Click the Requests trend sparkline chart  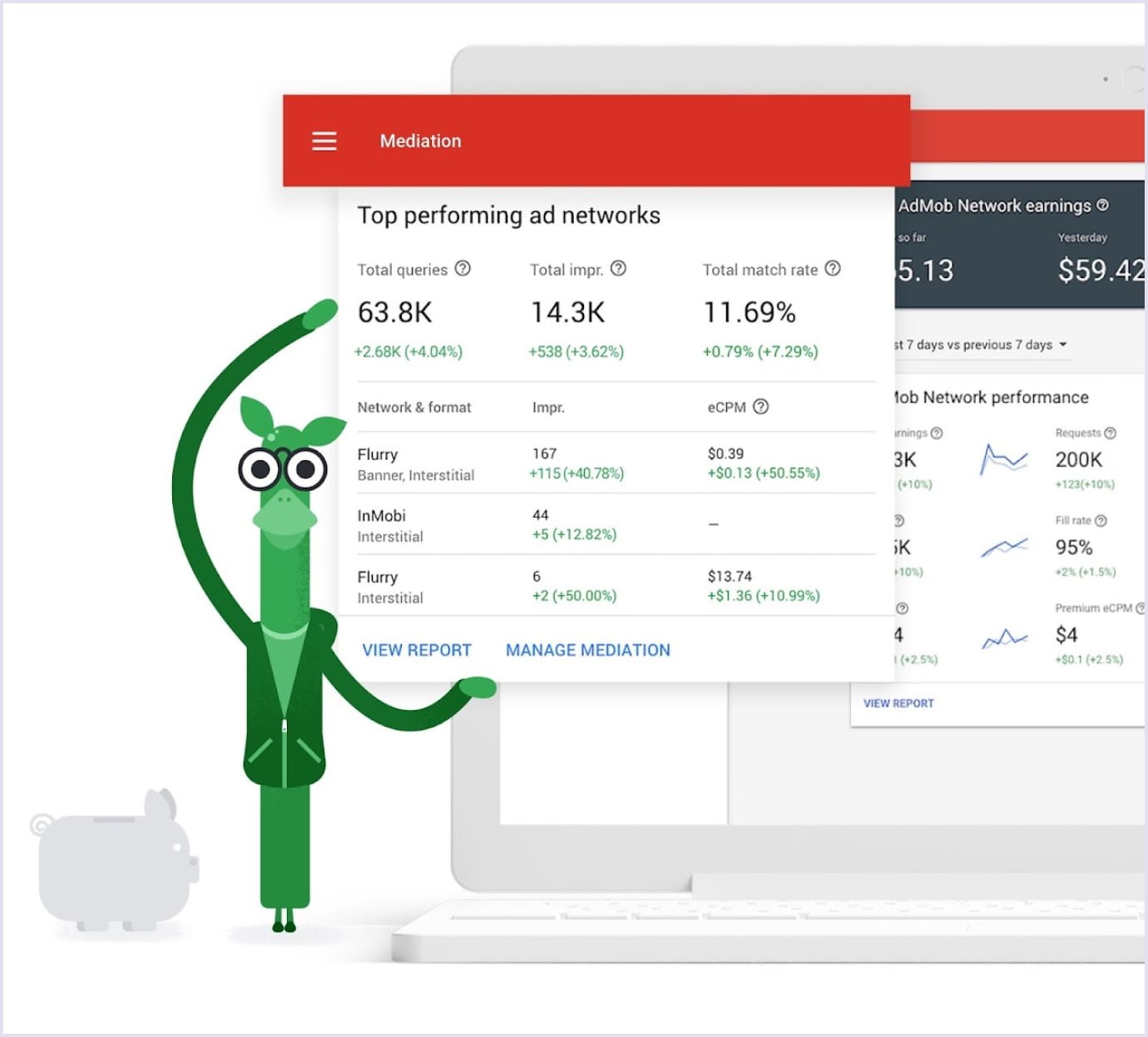pos(1004,459)
